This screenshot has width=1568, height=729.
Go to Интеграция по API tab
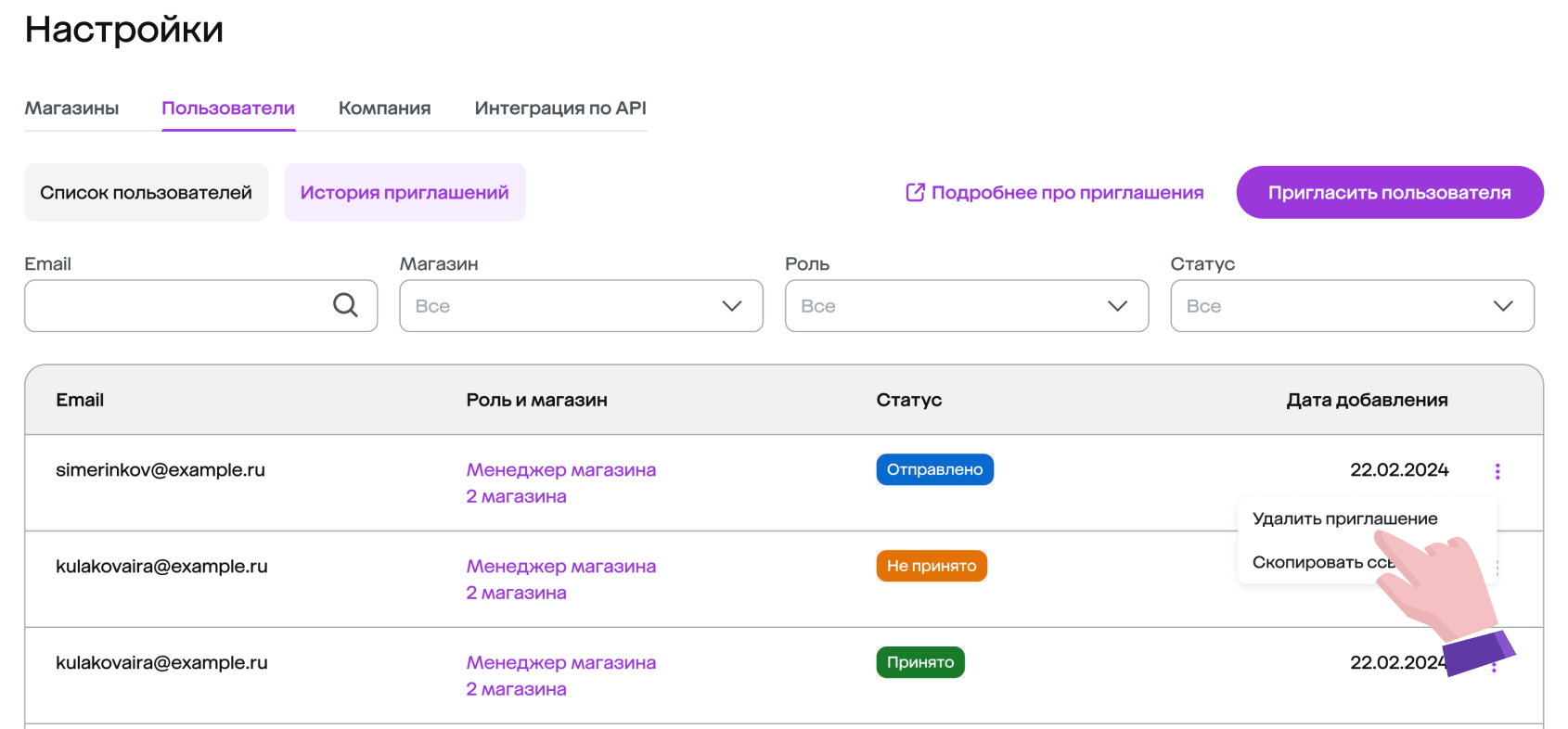(x=560, y=109)
